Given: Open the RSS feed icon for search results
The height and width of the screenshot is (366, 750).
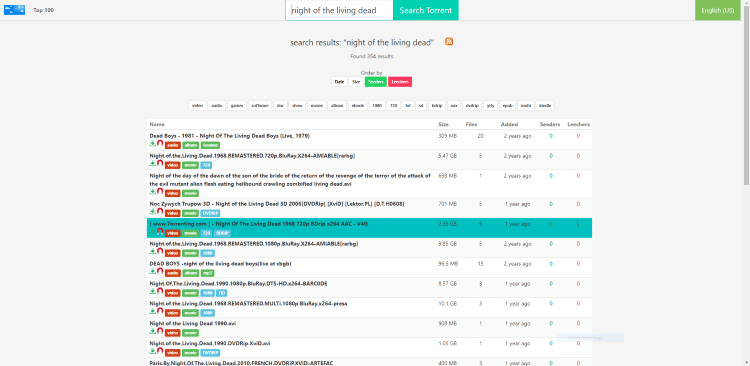Looking at the screenshot, I should point(449,42).
